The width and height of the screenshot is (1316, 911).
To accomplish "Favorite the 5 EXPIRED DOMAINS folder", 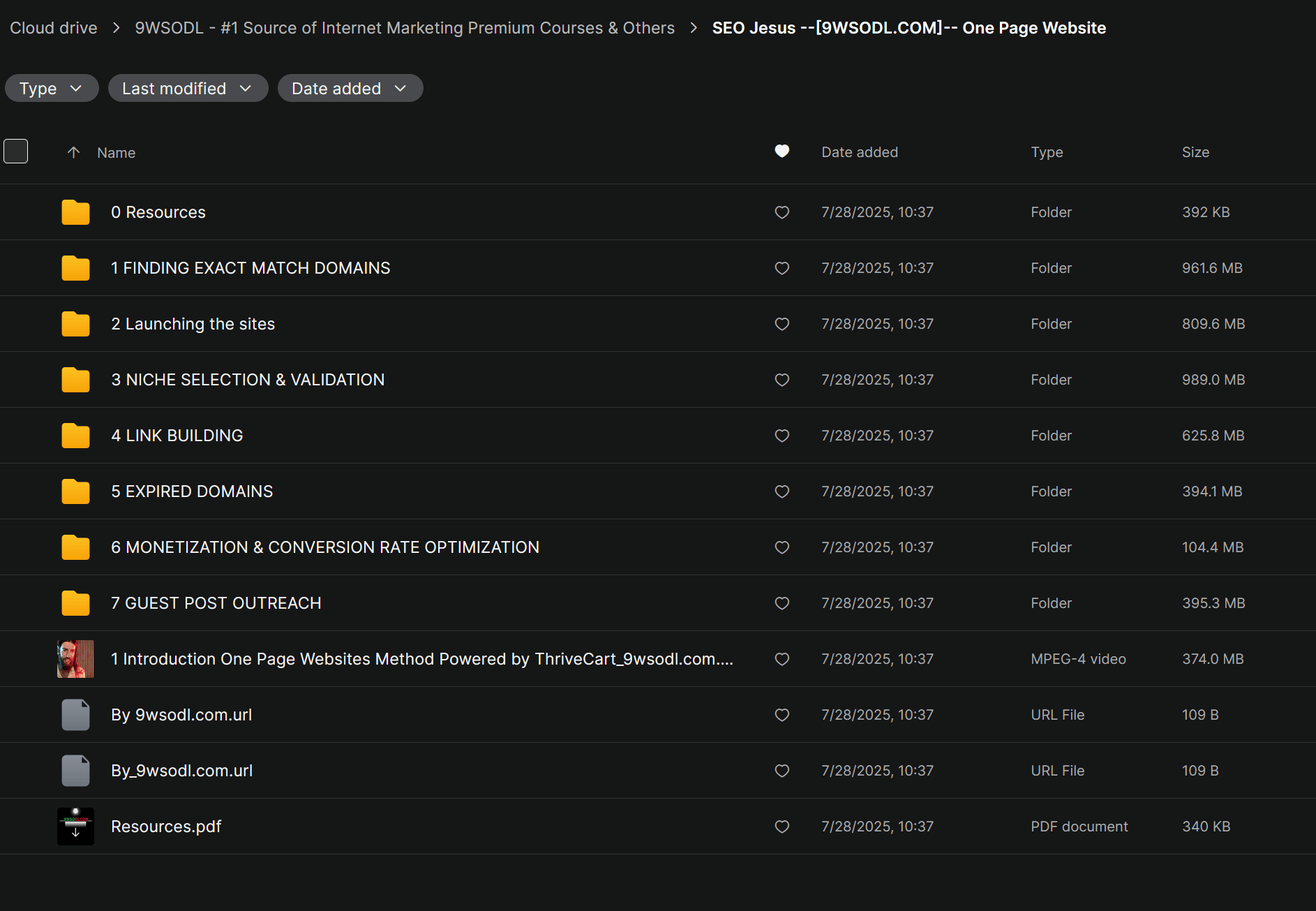I will 782,491.
